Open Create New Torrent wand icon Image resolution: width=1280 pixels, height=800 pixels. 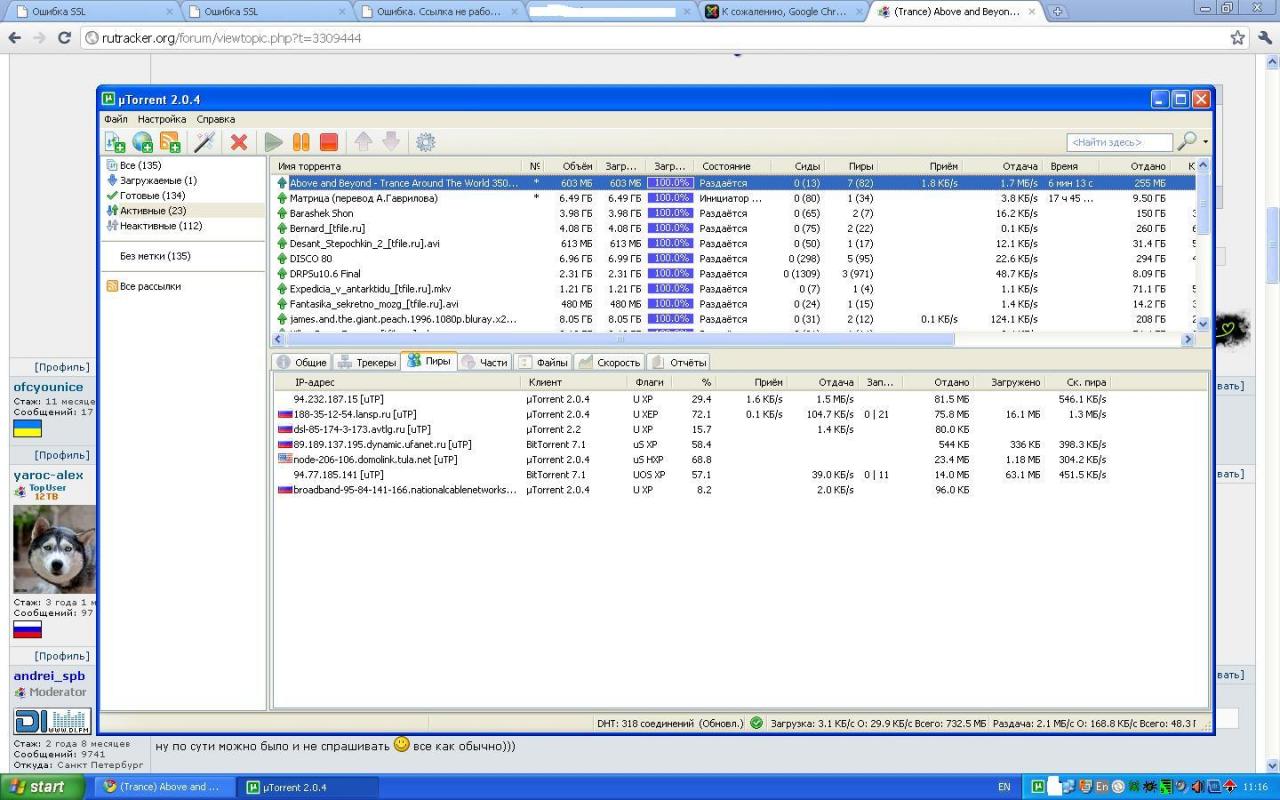[204, 142]
